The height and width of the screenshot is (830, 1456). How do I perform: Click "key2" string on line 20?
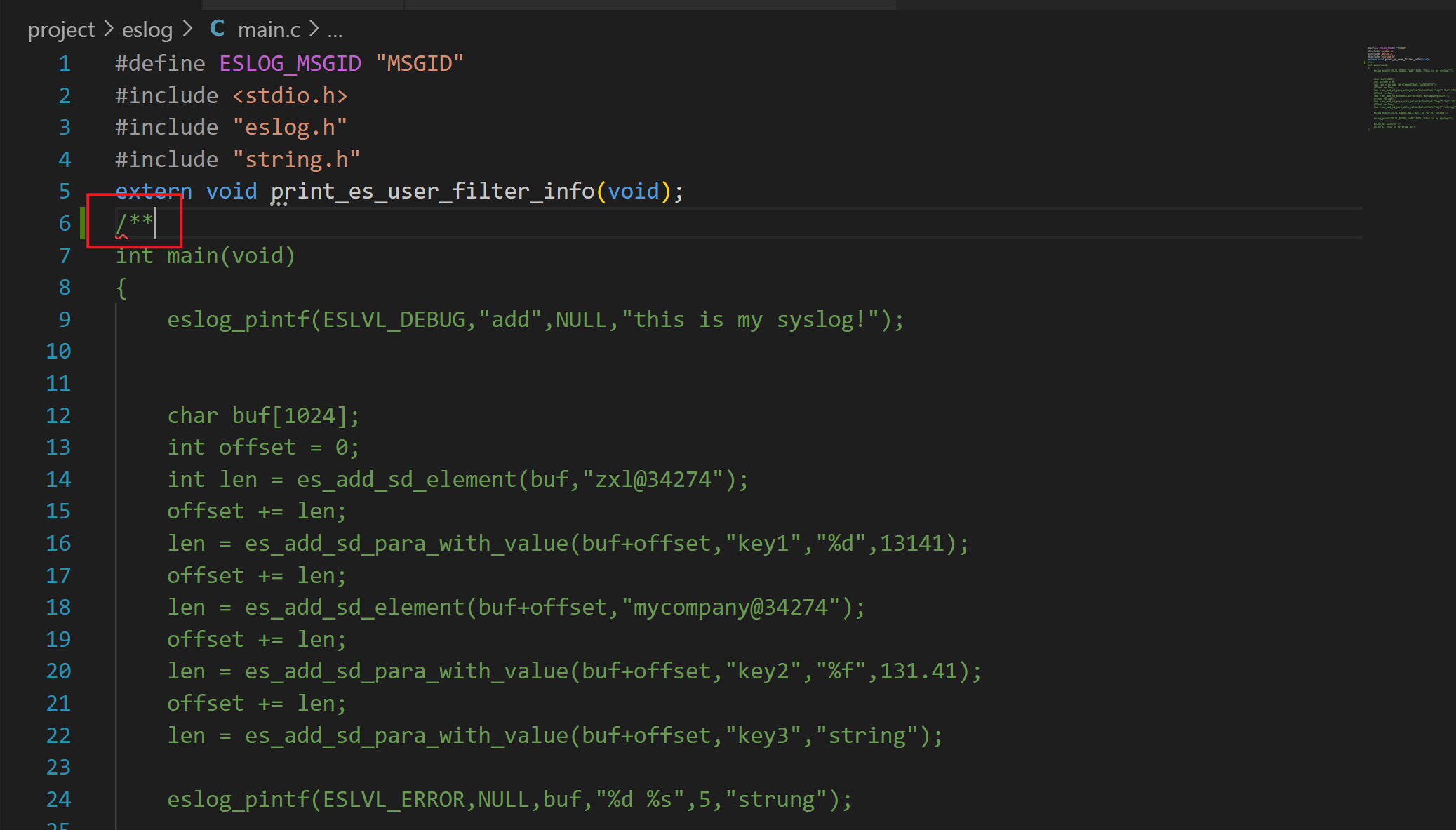pyautogui.click(x=763, y=671)
